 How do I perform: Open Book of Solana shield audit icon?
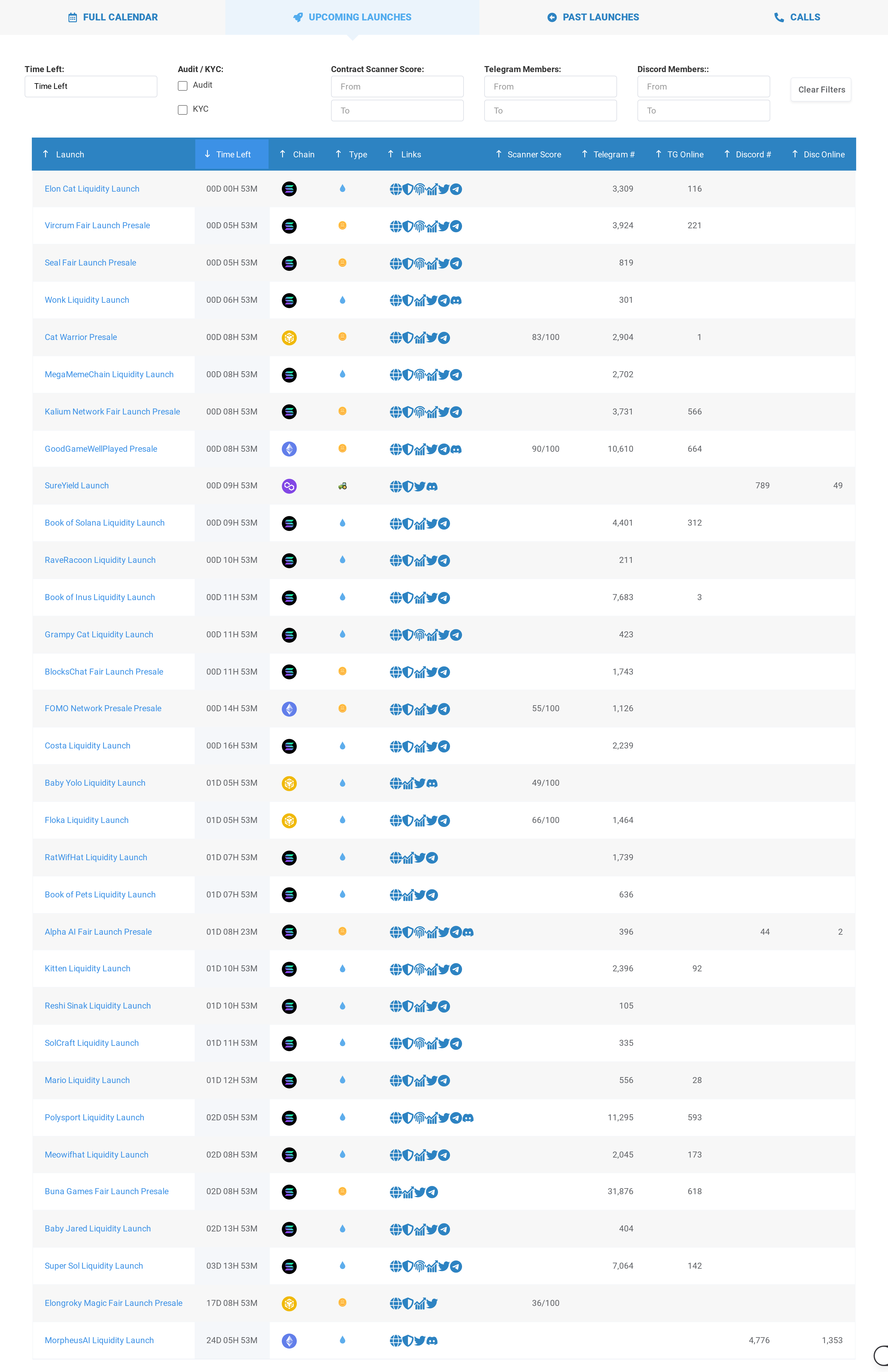[408, 524]
